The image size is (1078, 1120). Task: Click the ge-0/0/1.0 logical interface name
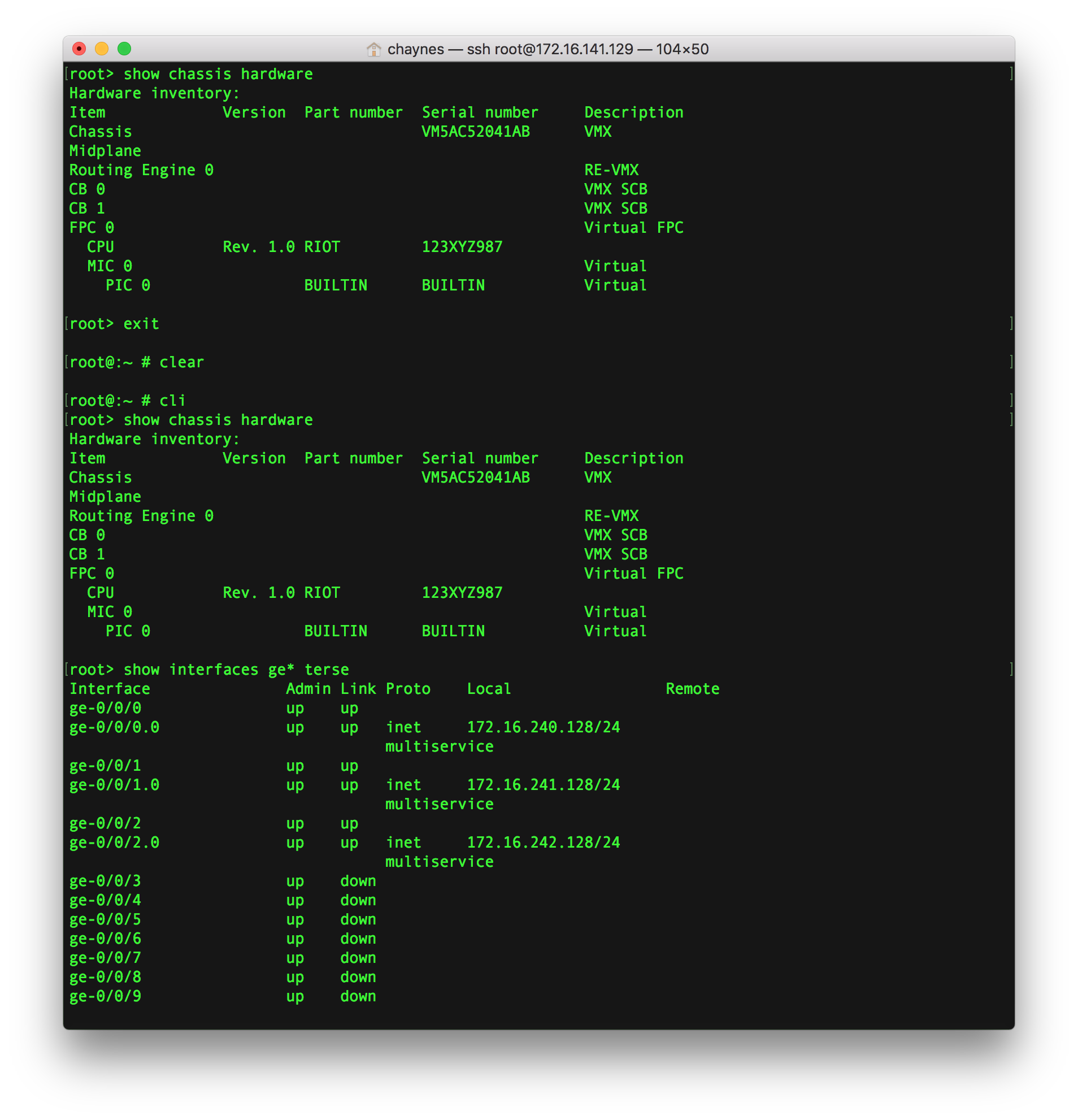[x=114, y=785]
